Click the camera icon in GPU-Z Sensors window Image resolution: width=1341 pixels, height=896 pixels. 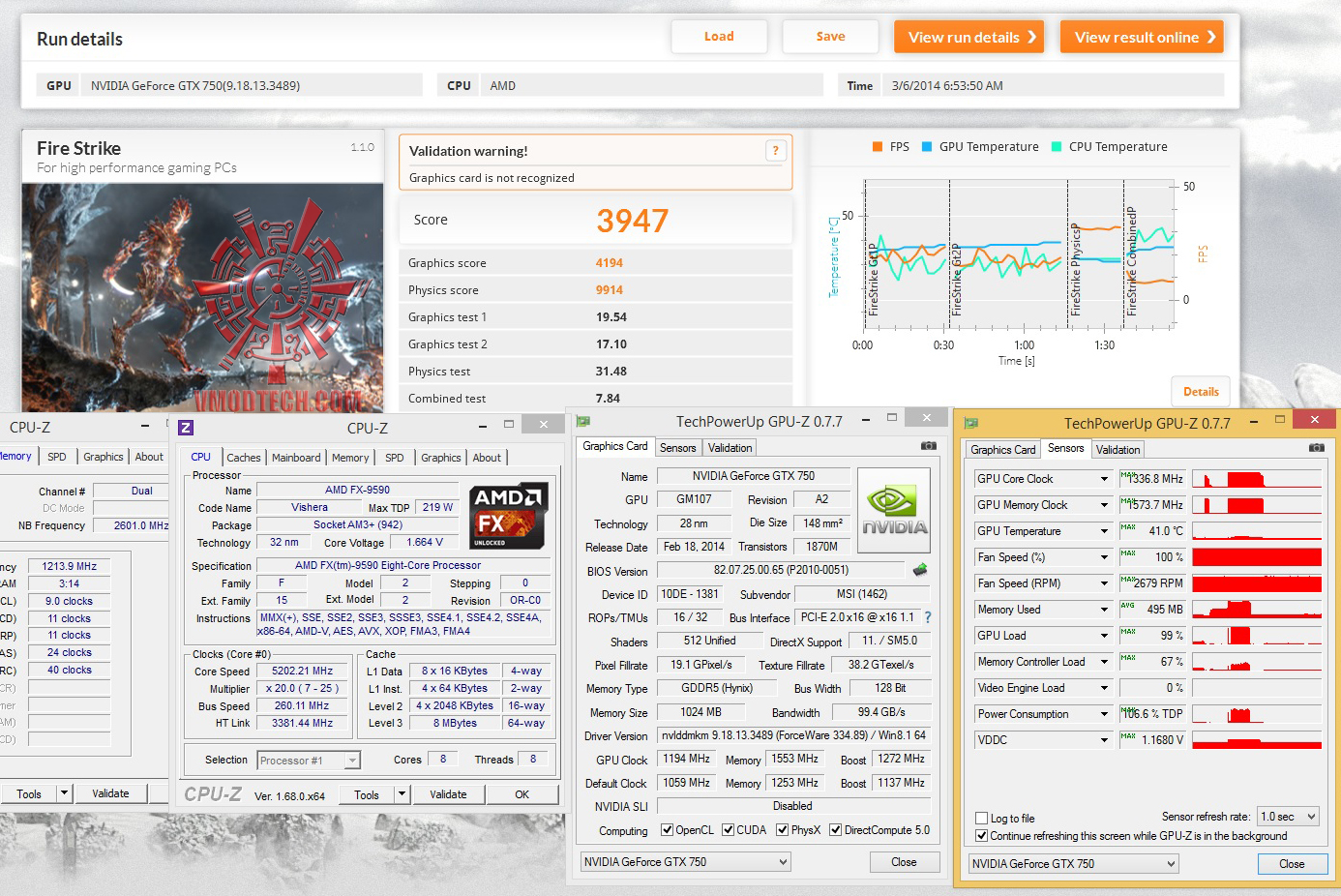pos(1316,448)
